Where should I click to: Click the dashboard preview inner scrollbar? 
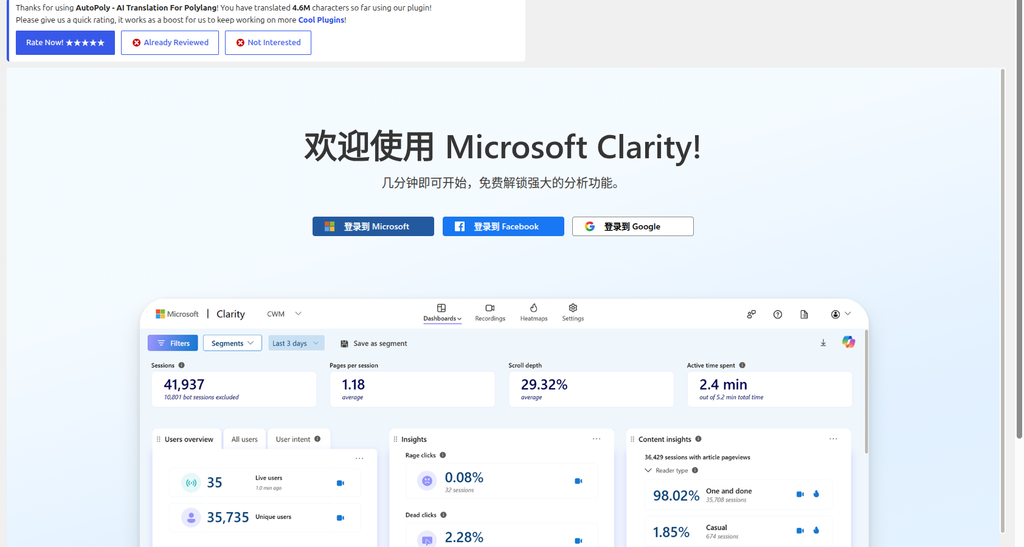coord(867,392)
